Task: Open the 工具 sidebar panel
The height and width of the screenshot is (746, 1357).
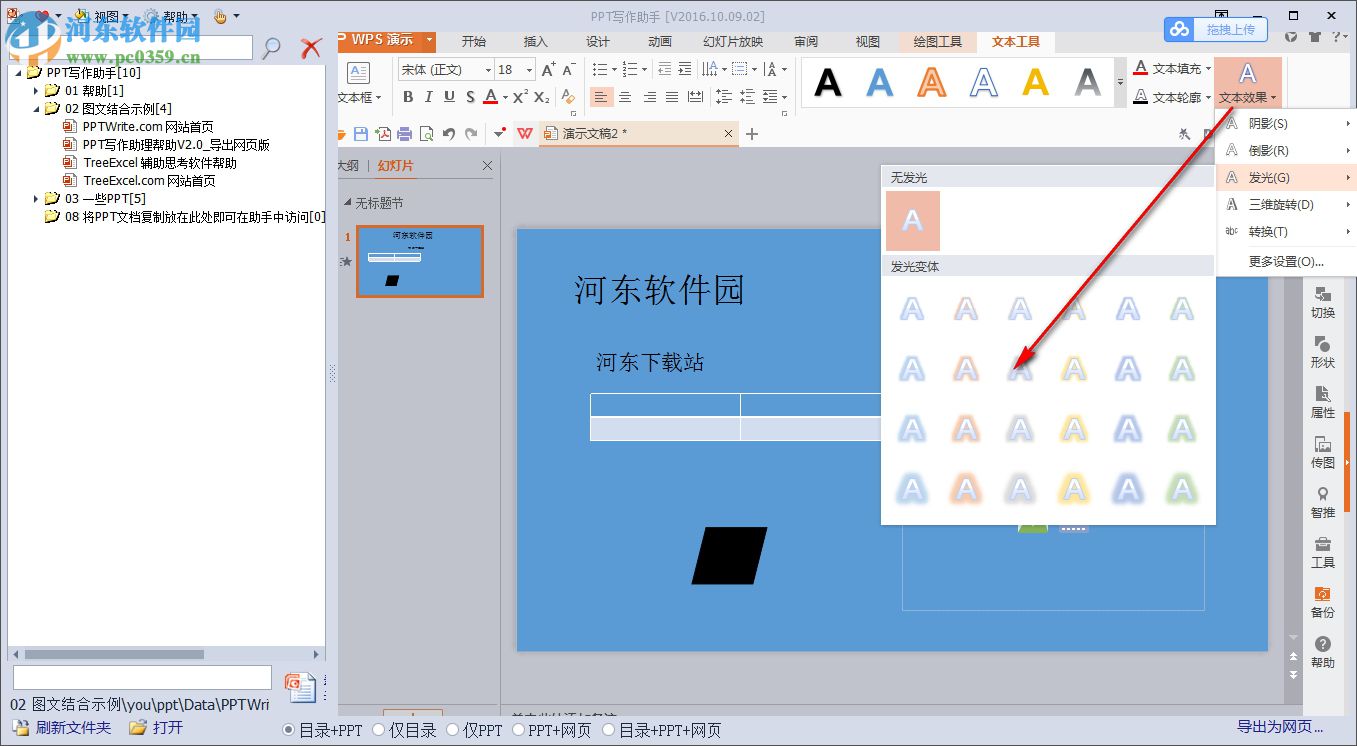Action: click(1323, 551)
